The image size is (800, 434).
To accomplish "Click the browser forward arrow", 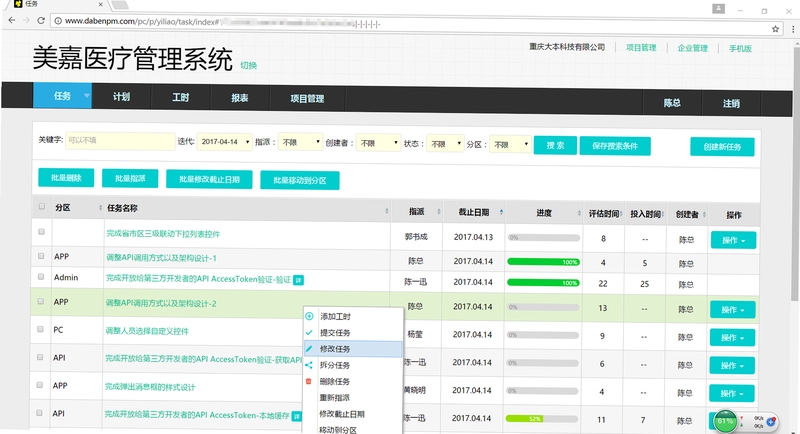I will (26, 20).
